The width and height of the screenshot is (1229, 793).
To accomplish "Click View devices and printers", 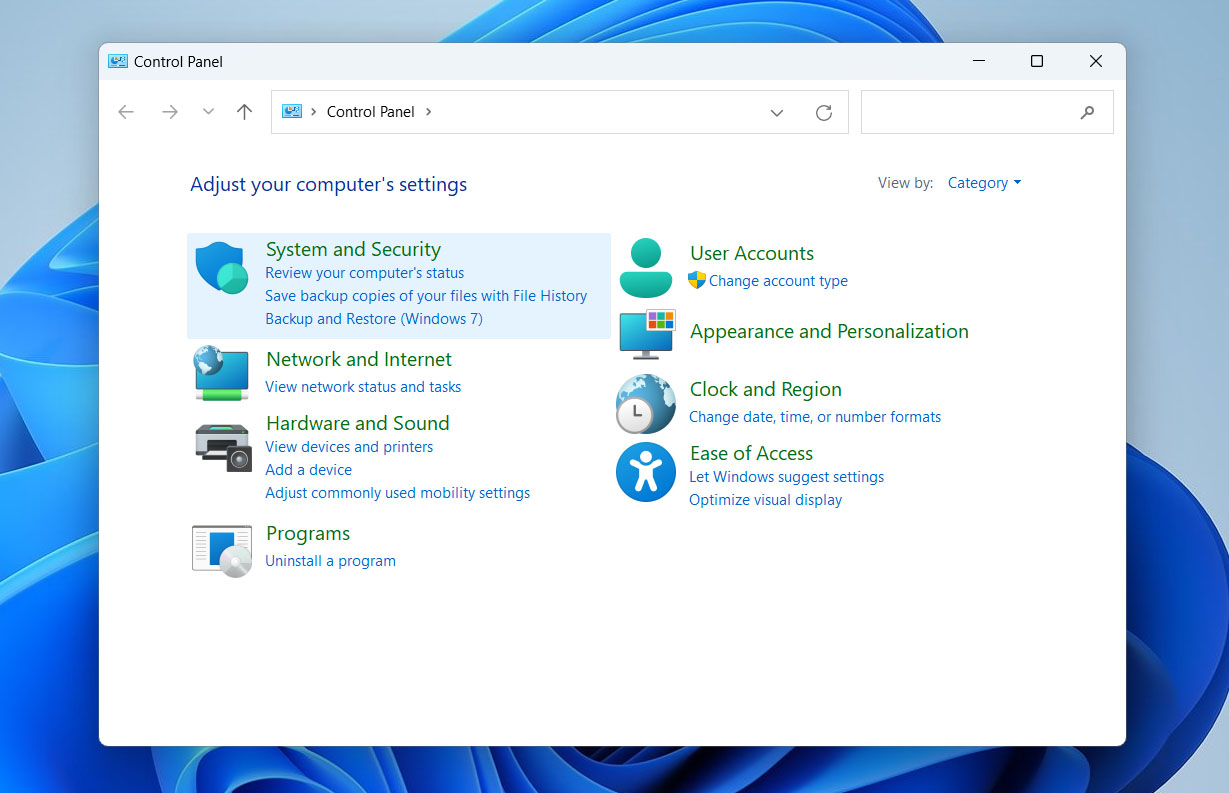I will 349,447.
